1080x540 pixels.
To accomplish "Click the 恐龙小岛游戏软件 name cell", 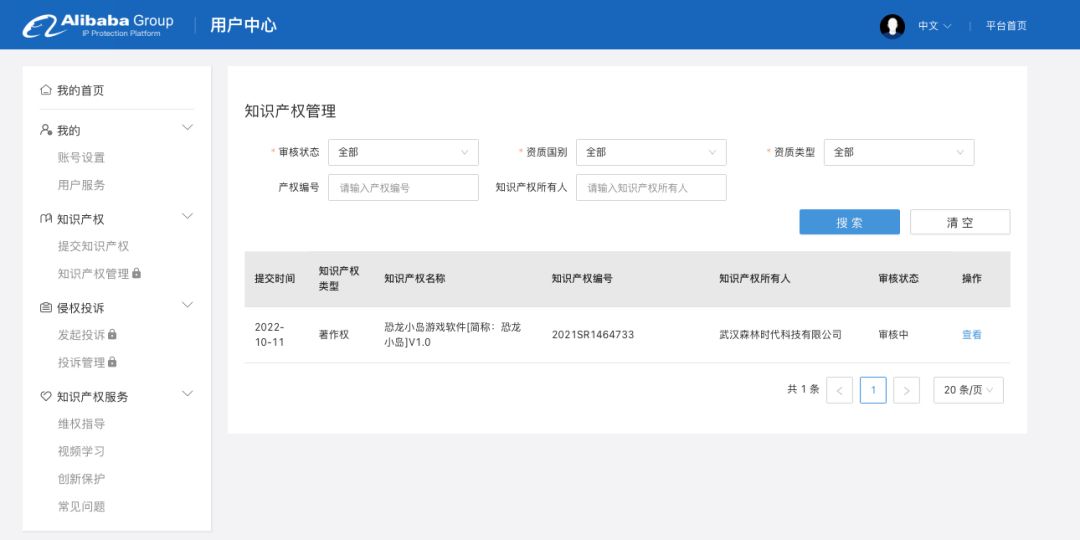I will (453, 335).
